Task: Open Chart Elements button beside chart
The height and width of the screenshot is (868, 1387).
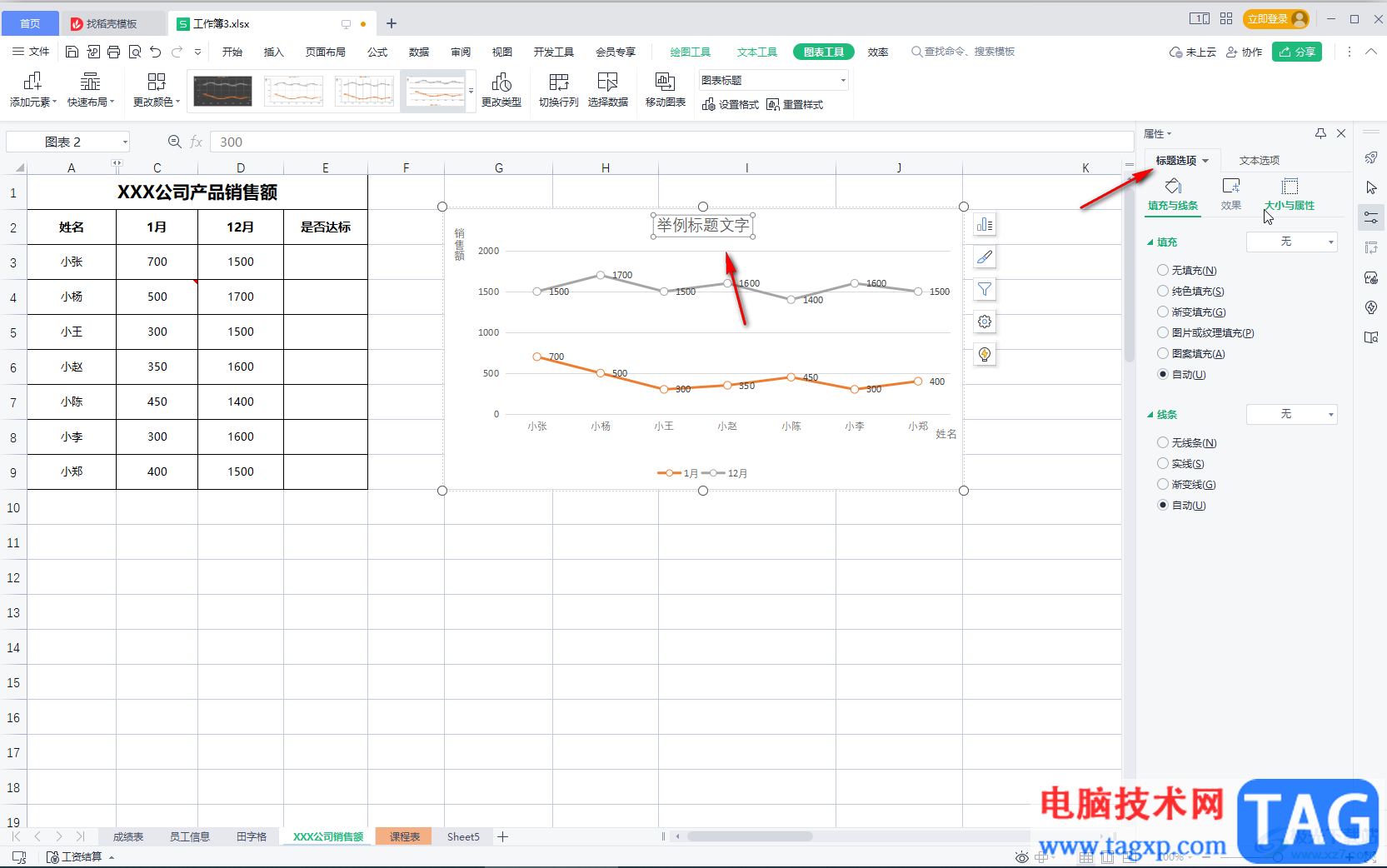Action: point(985,225)
